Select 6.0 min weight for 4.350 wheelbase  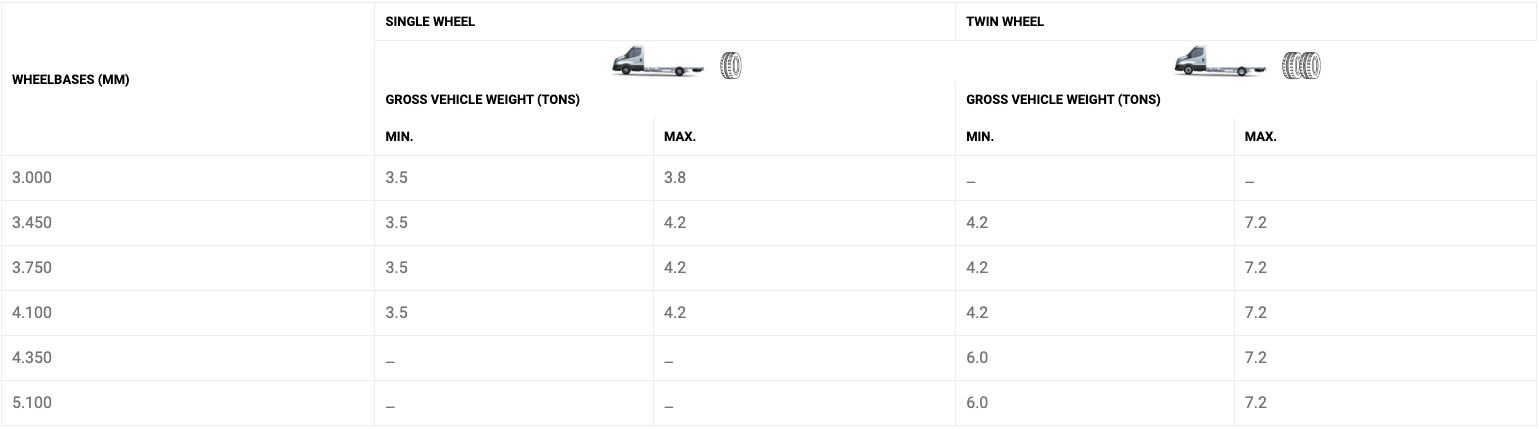click(x=977, y=358)
